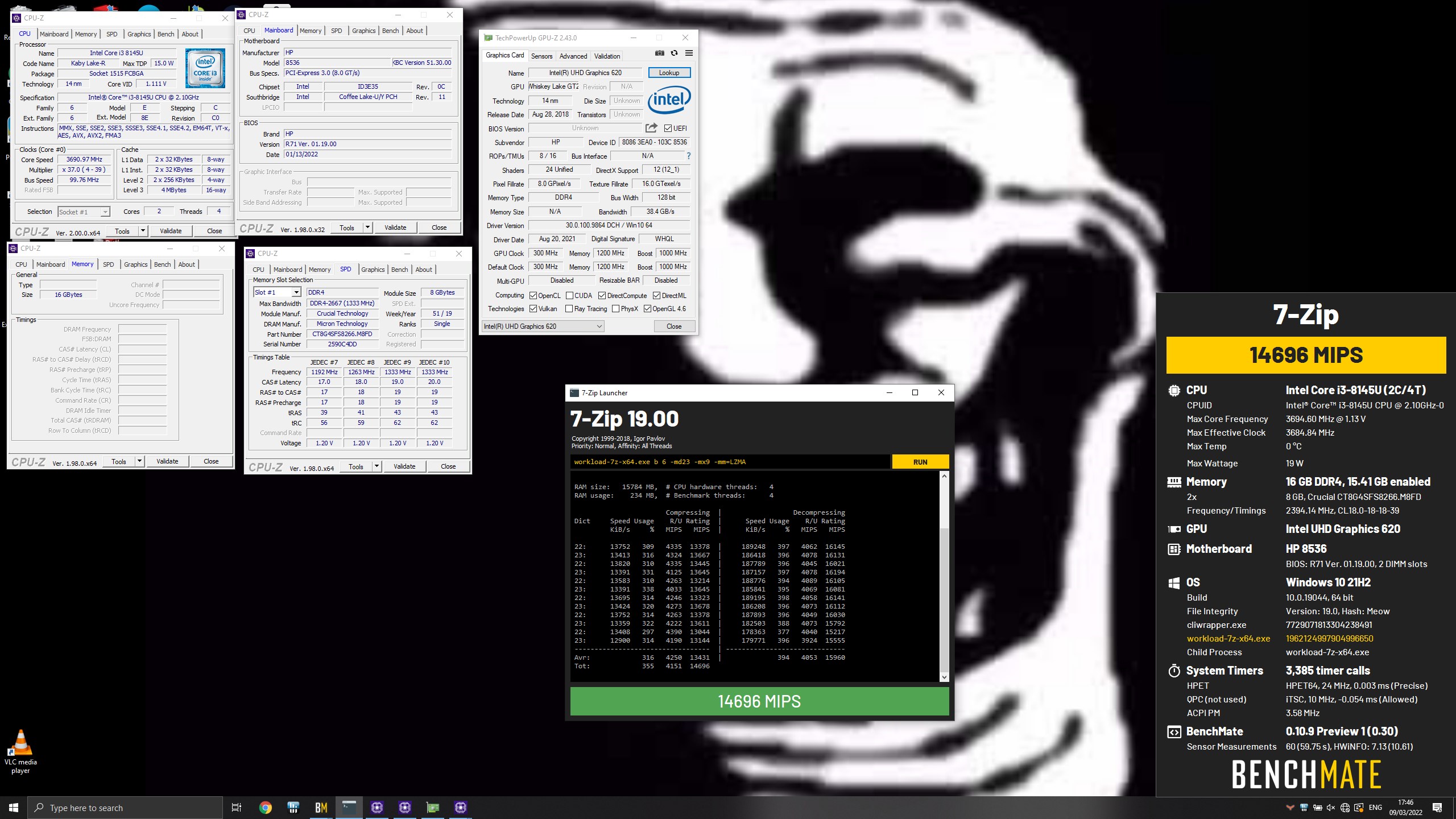Click Close in CPU-Z Memory window
This screenshot has width=1456, height=819.
[211, 461]
